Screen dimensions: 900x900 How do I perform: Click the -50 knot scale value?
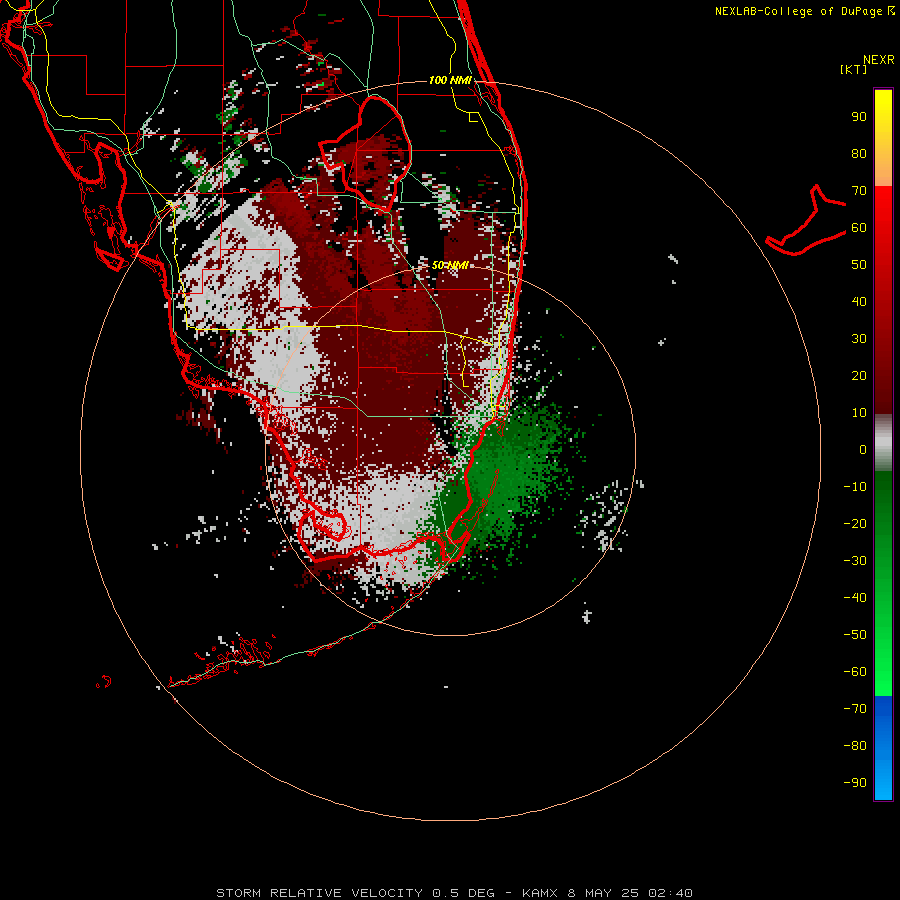pos(855,634)
